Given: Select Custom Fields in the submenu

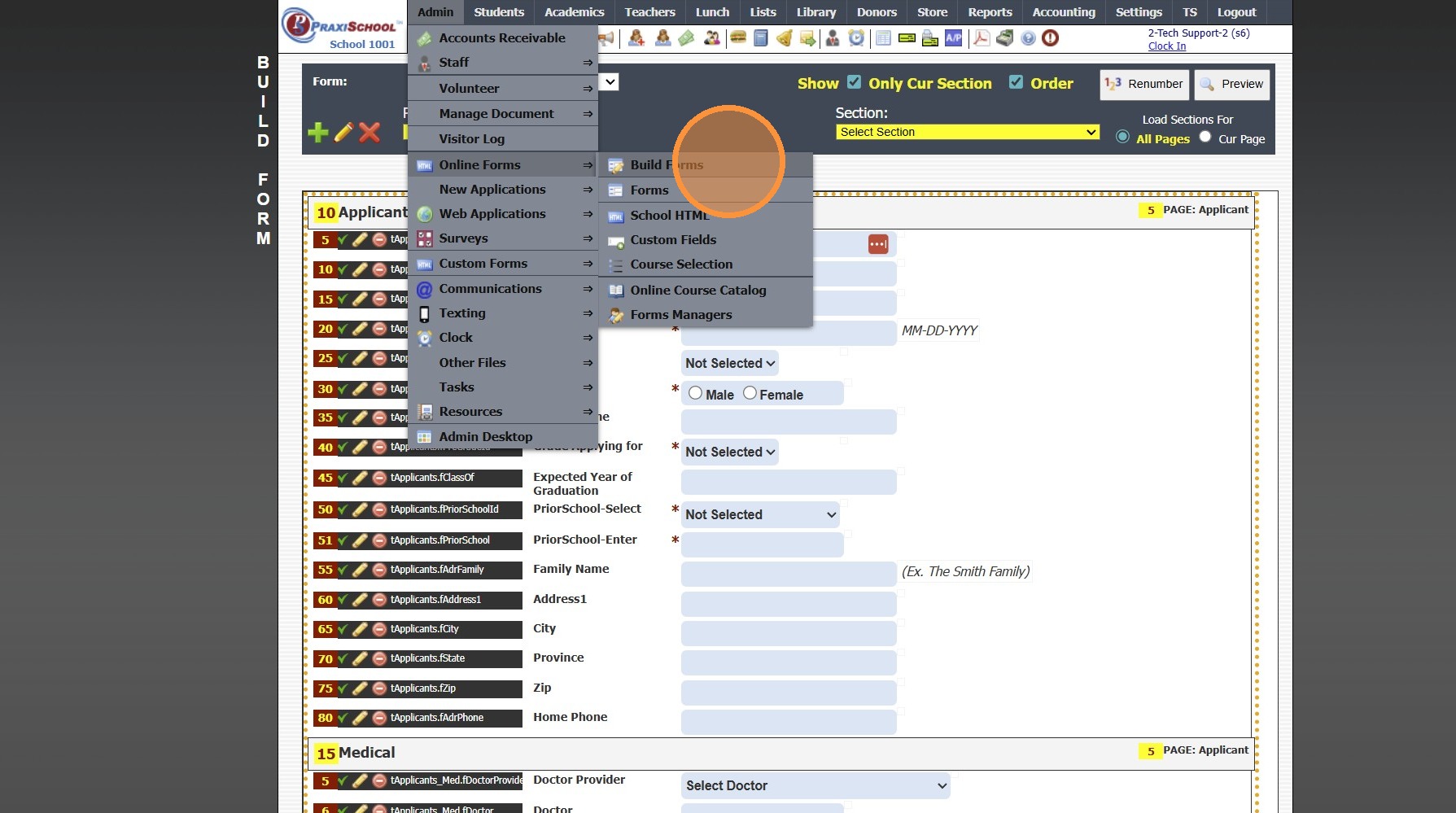Looking at the screenshot, I should pos(706,240).
